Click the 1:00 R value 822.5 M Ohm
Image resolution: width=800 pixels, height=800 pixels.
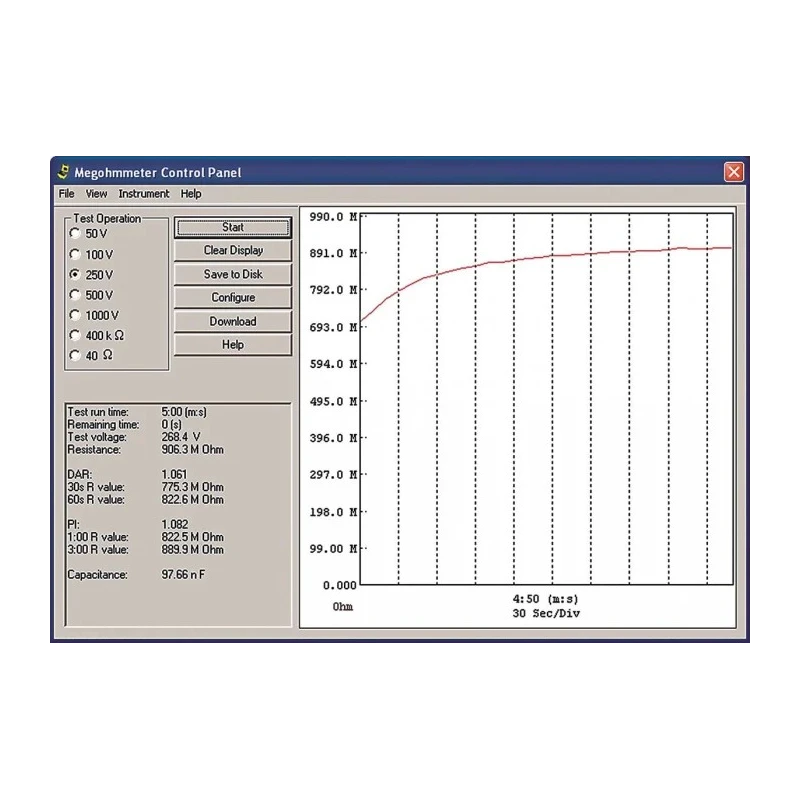coord(192,537)
